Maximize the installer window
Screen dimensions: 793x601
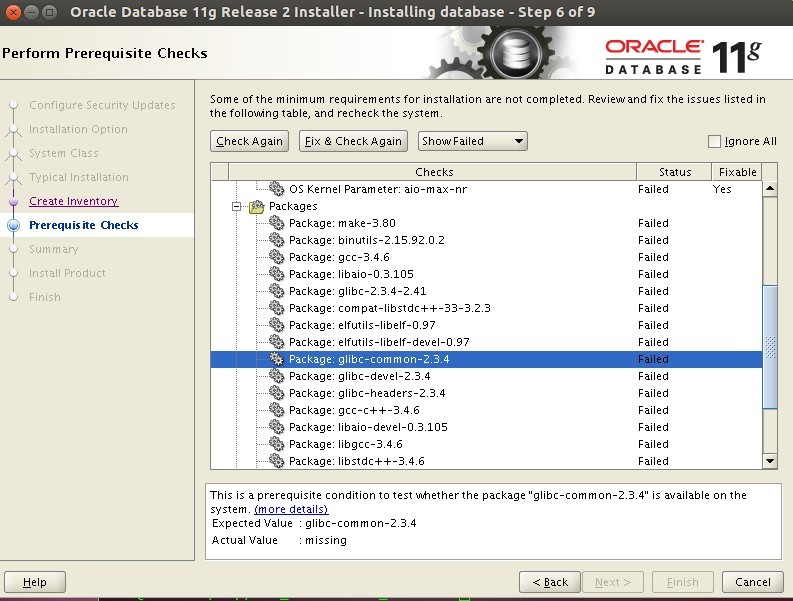tap(49, 12)
